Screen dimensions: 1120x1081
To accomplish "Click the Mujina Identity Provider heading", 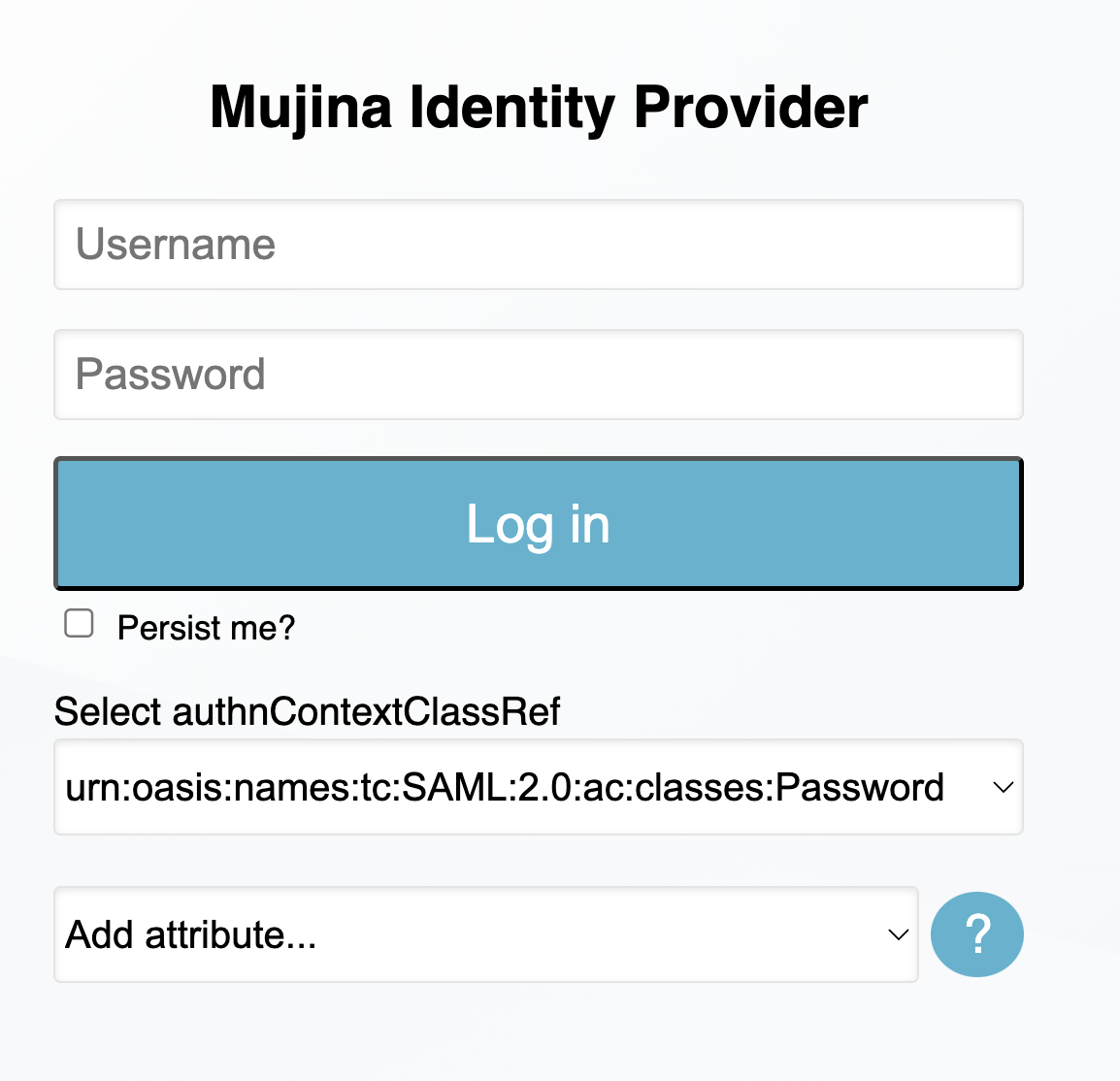I will click(x=539, y=107).
